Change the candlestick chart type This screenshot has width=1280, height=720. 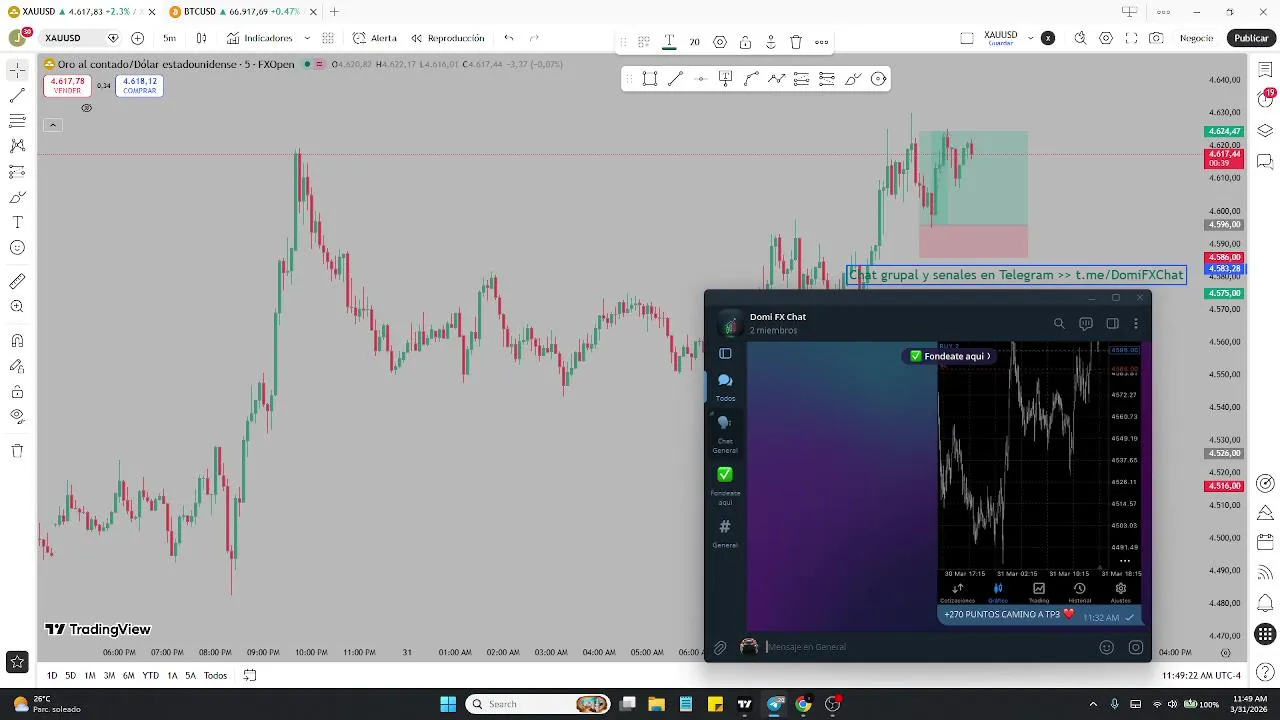[201, 38]
